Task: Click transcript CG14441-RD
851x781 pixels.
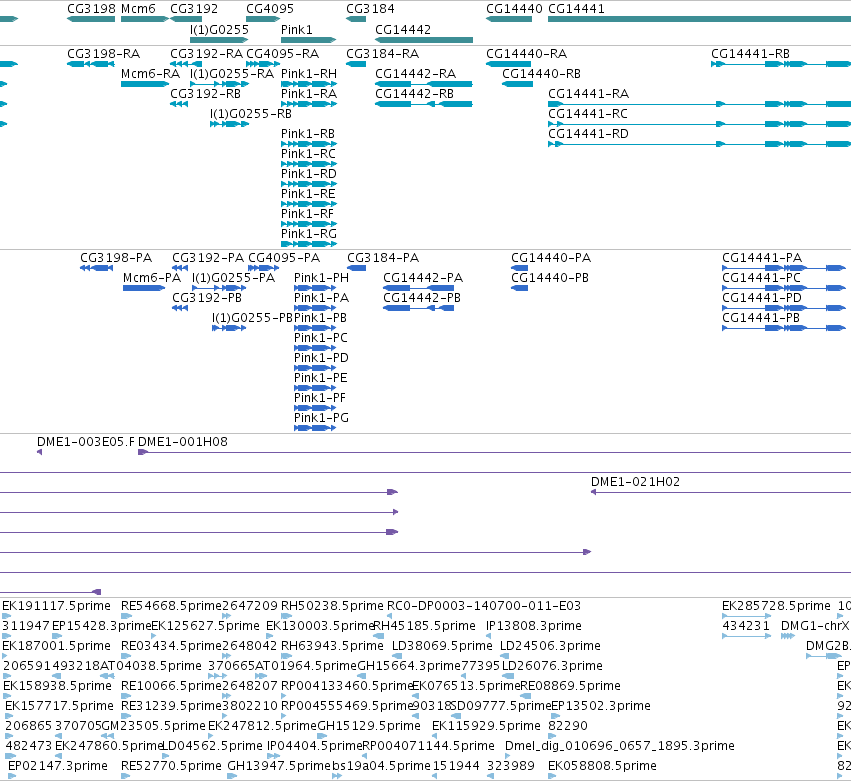Action: click(x=588, y=134)
